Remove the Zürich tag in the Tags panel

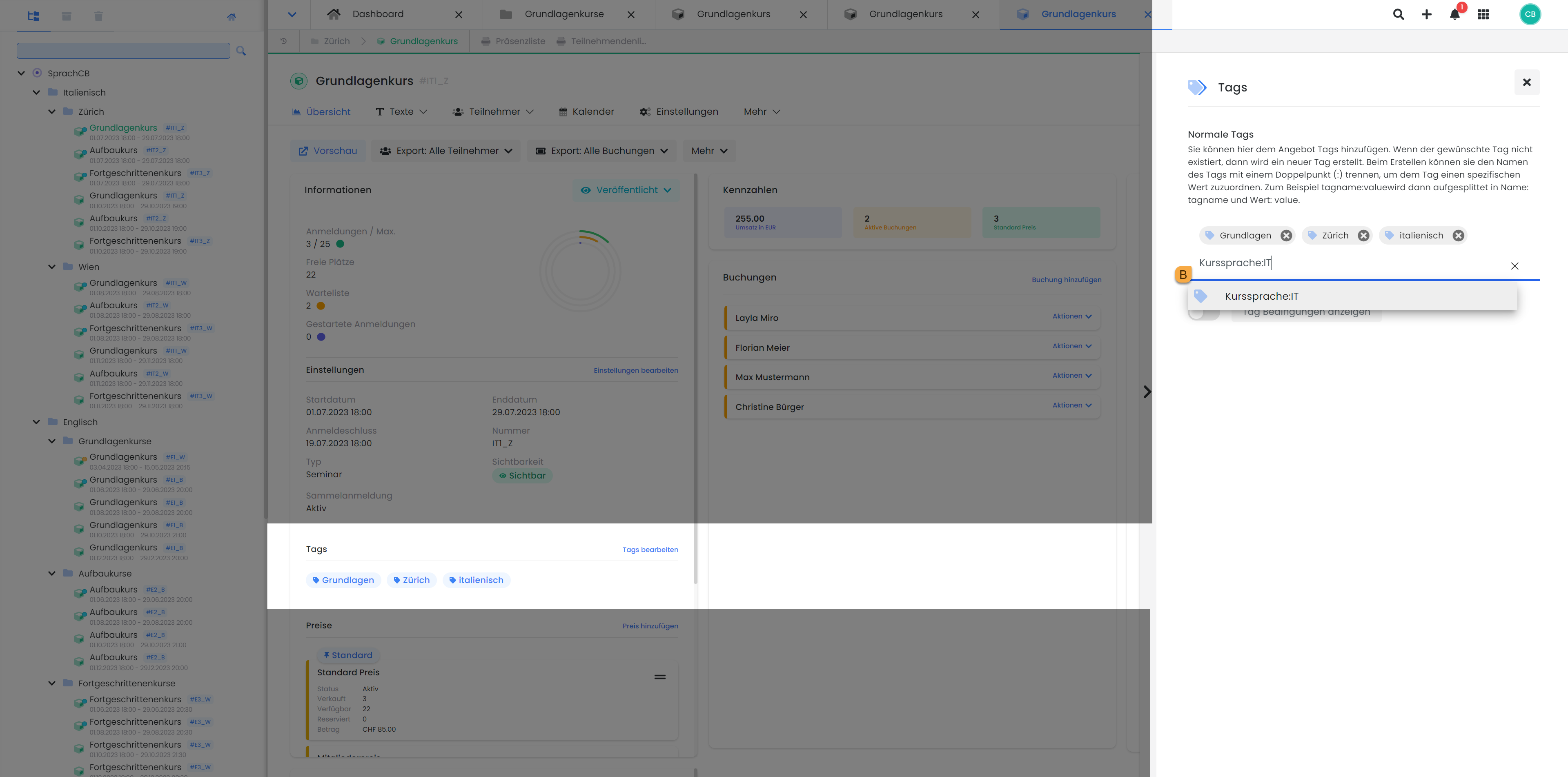click(1363, 236)
